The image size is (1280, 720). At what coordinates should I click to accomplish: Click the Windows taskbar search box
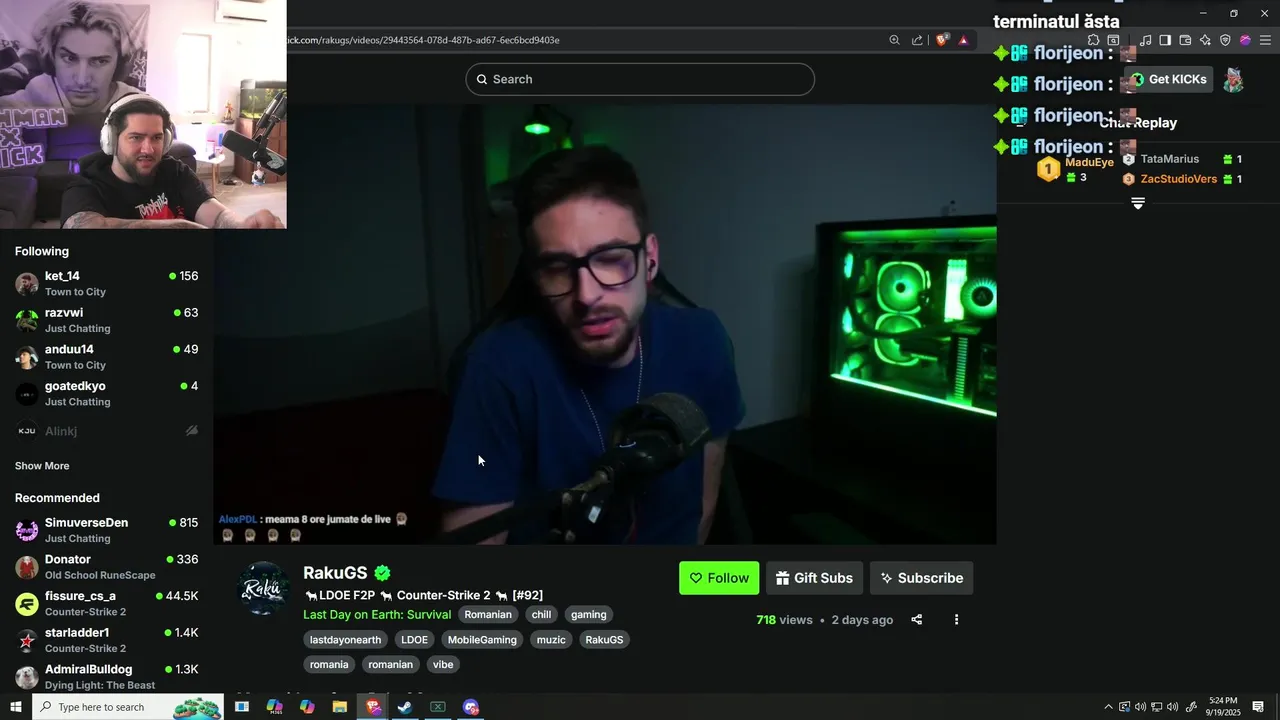coord(128,707)
